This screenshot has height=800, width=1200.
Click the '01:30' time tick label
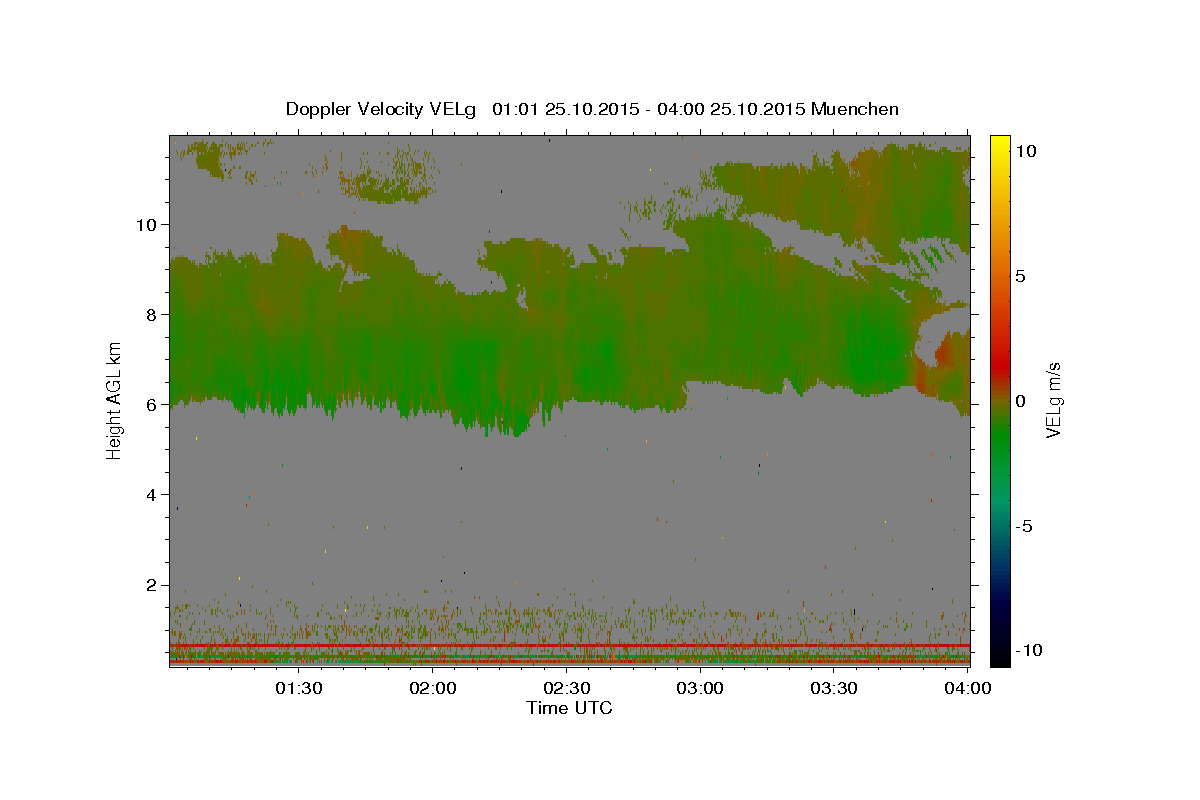click(299, 688)
